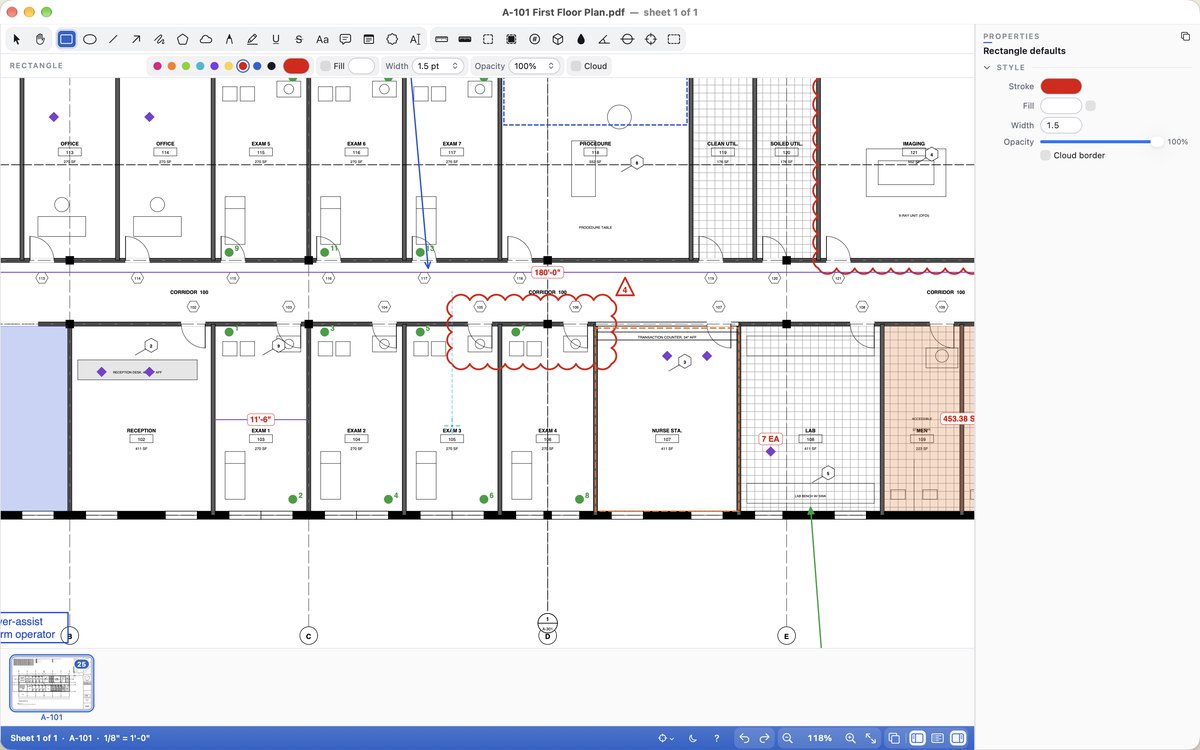
Task: Click the 118% zoom level
Action: coord(819,738)
